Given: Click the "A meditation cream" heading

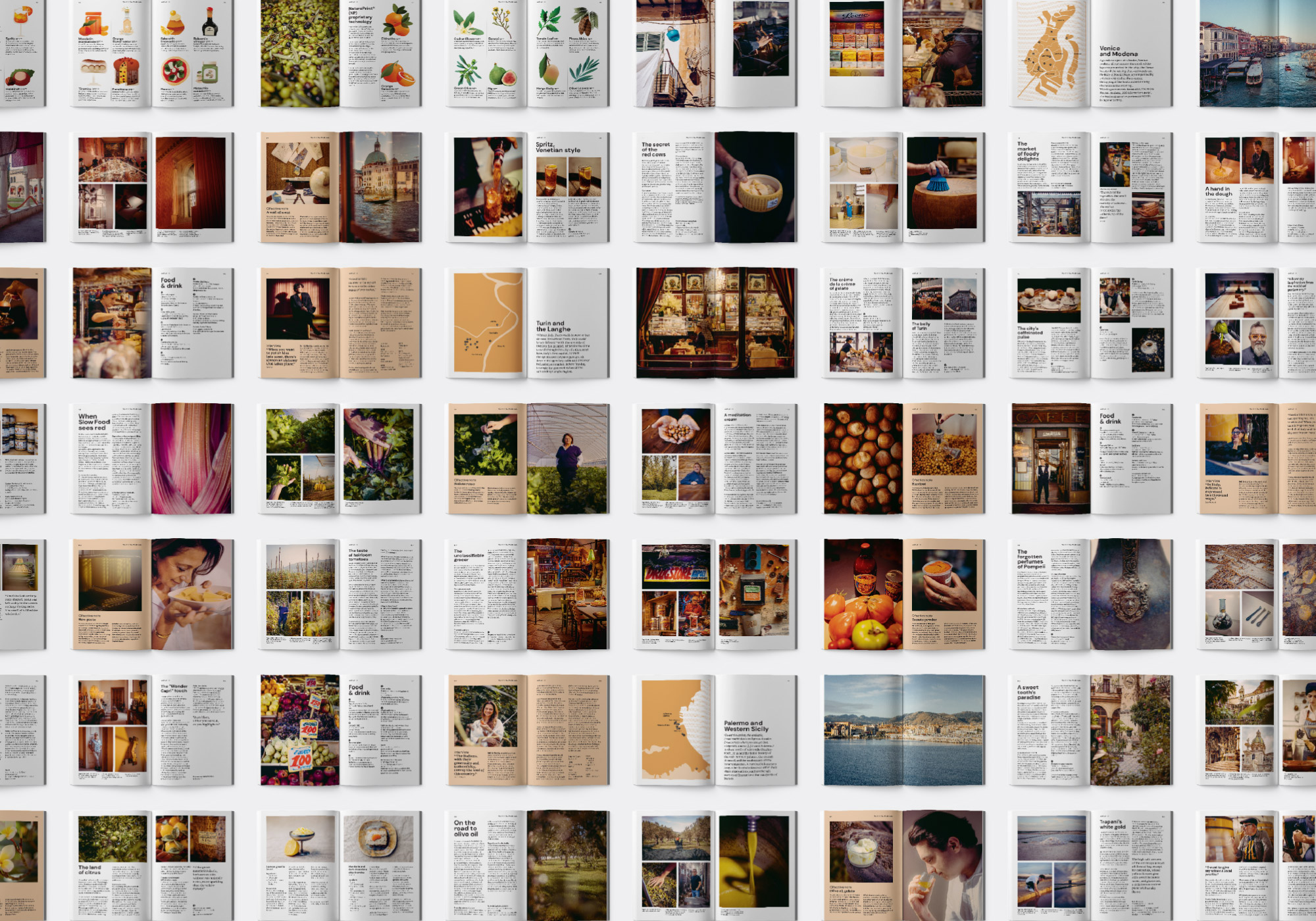Looking at the screenshot, I should point(737,417).
